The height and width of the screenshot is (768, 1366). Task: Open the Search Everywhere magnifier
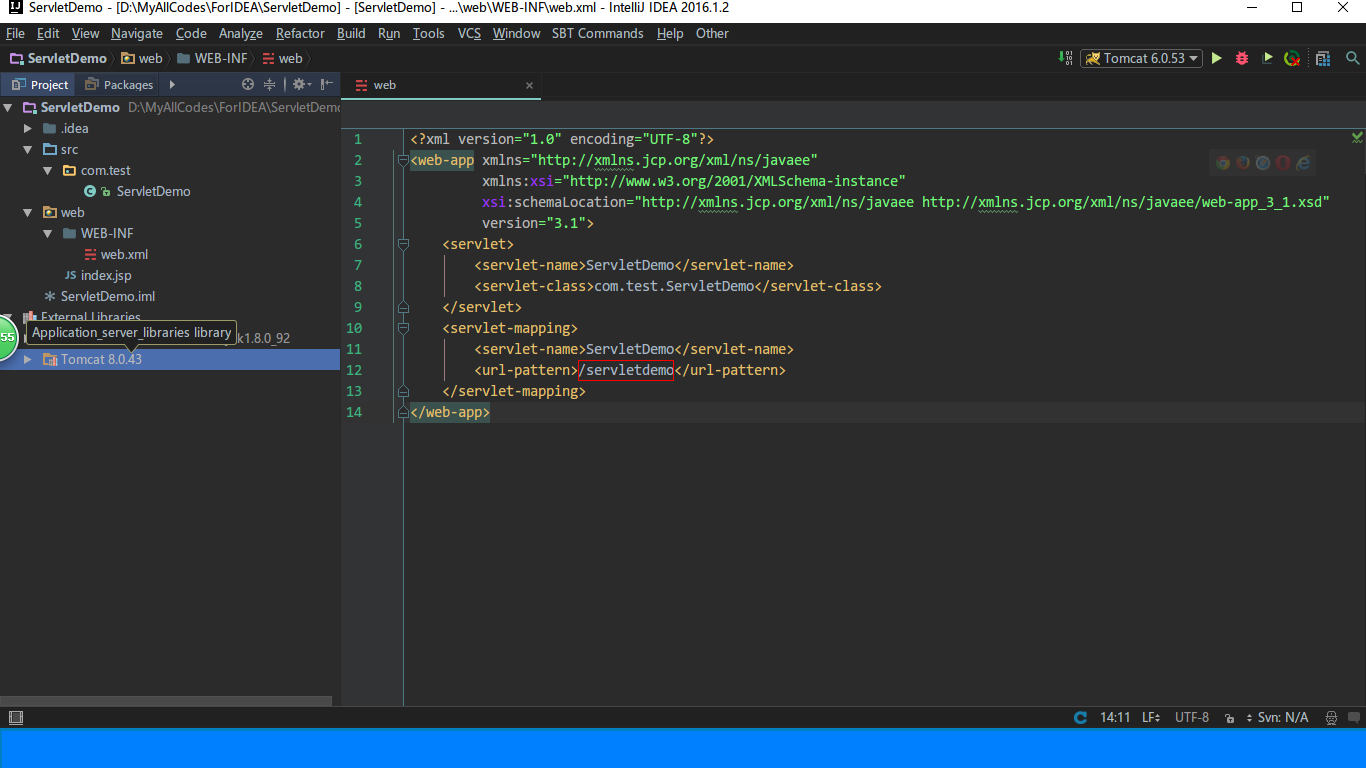pos(1352,58)
